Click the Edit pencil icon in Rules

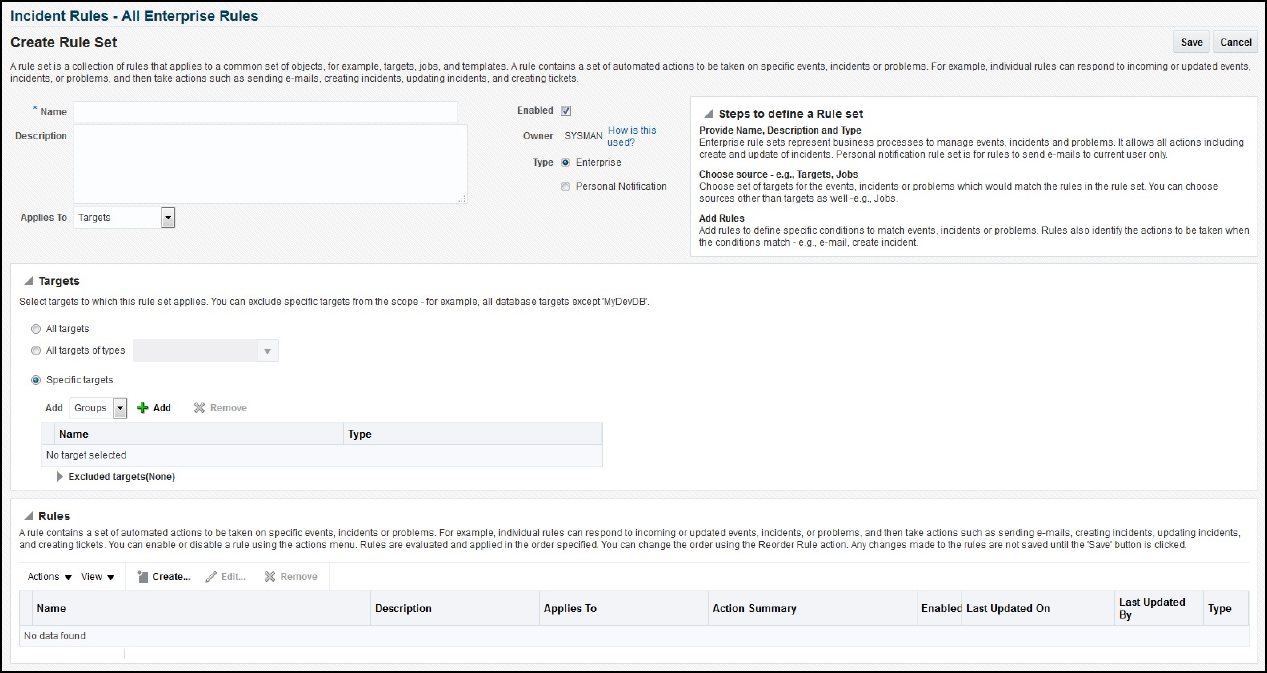(x=211, y=577)
